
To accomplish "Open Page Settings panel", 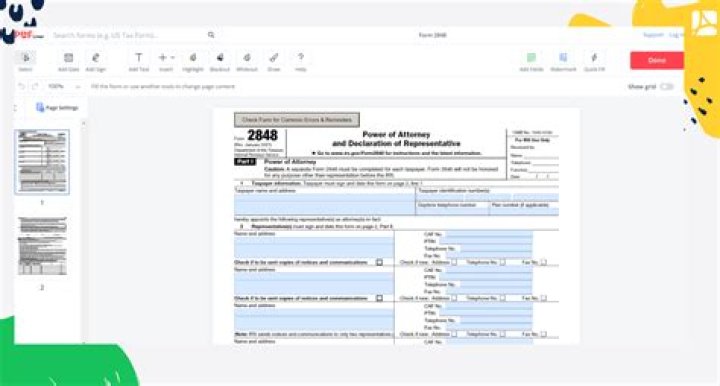I will 57,107.
